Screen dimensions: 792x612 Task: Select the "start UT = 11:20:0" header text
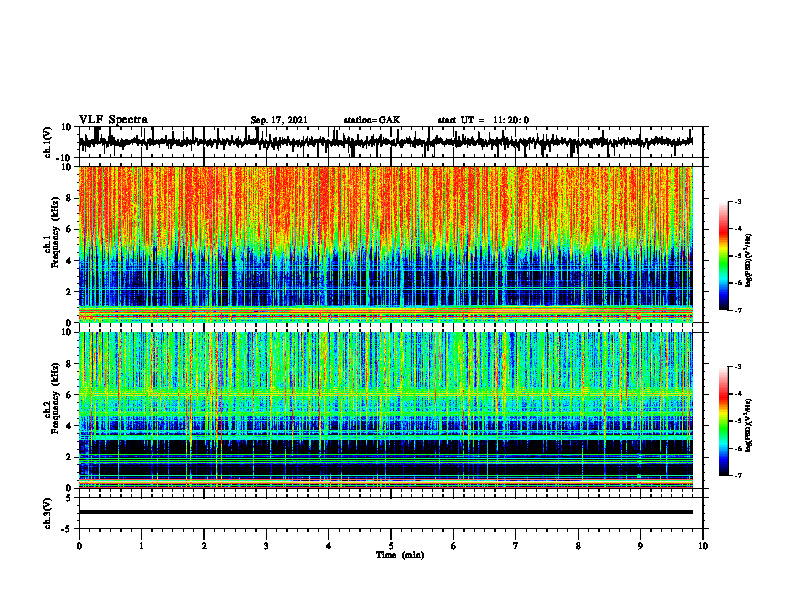(x=483, y=120)
